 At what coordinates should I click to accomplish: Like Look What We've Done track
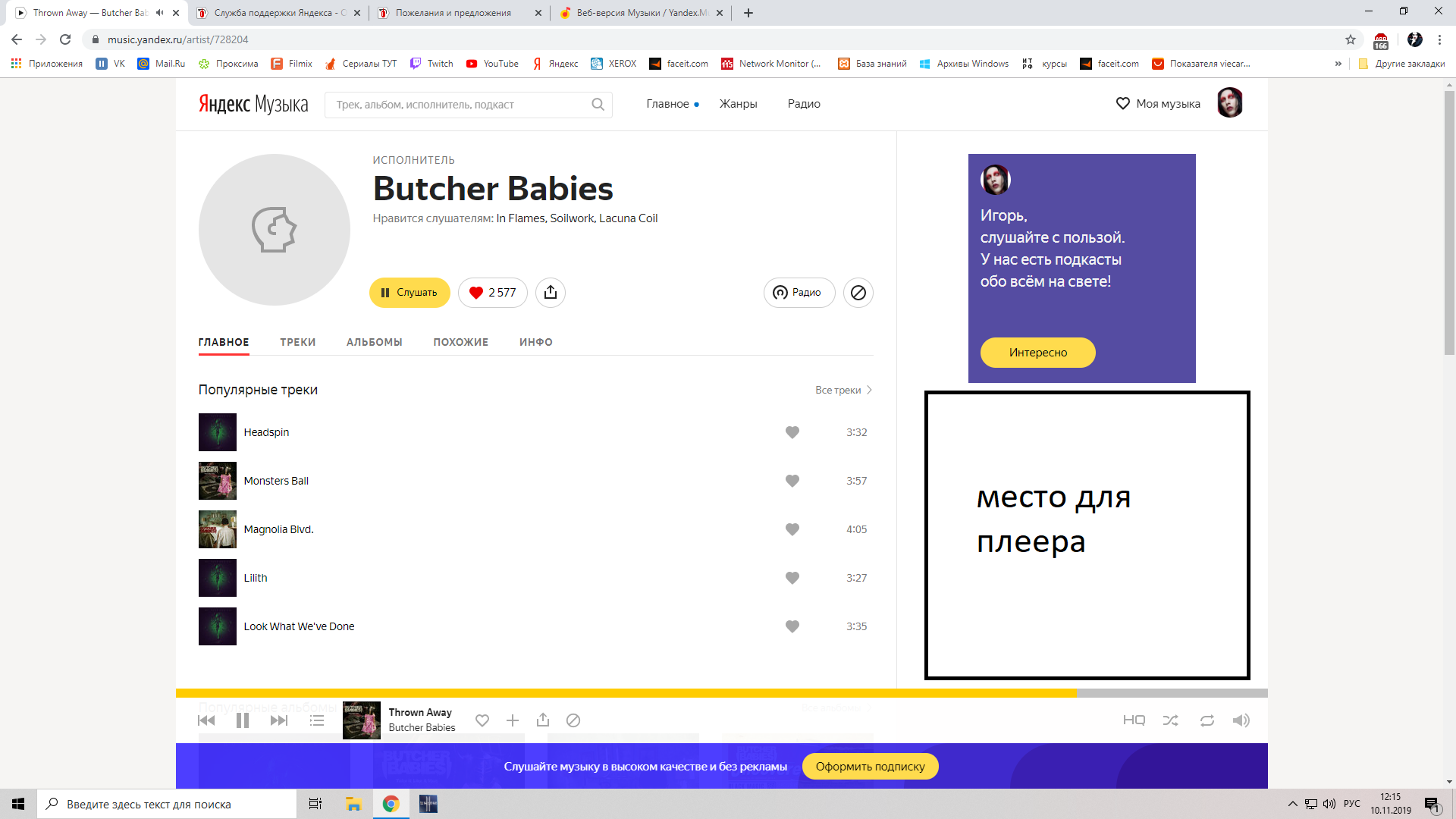tap(792, 626)
